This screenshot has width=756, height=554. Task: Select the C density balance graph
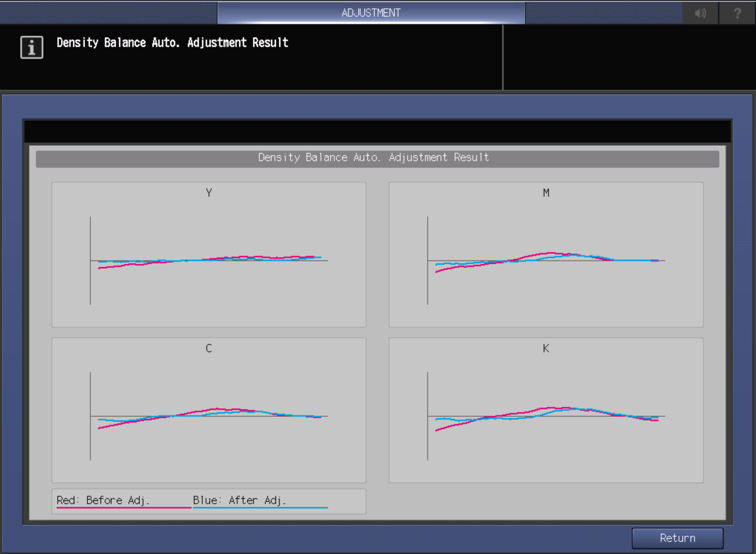209,416
